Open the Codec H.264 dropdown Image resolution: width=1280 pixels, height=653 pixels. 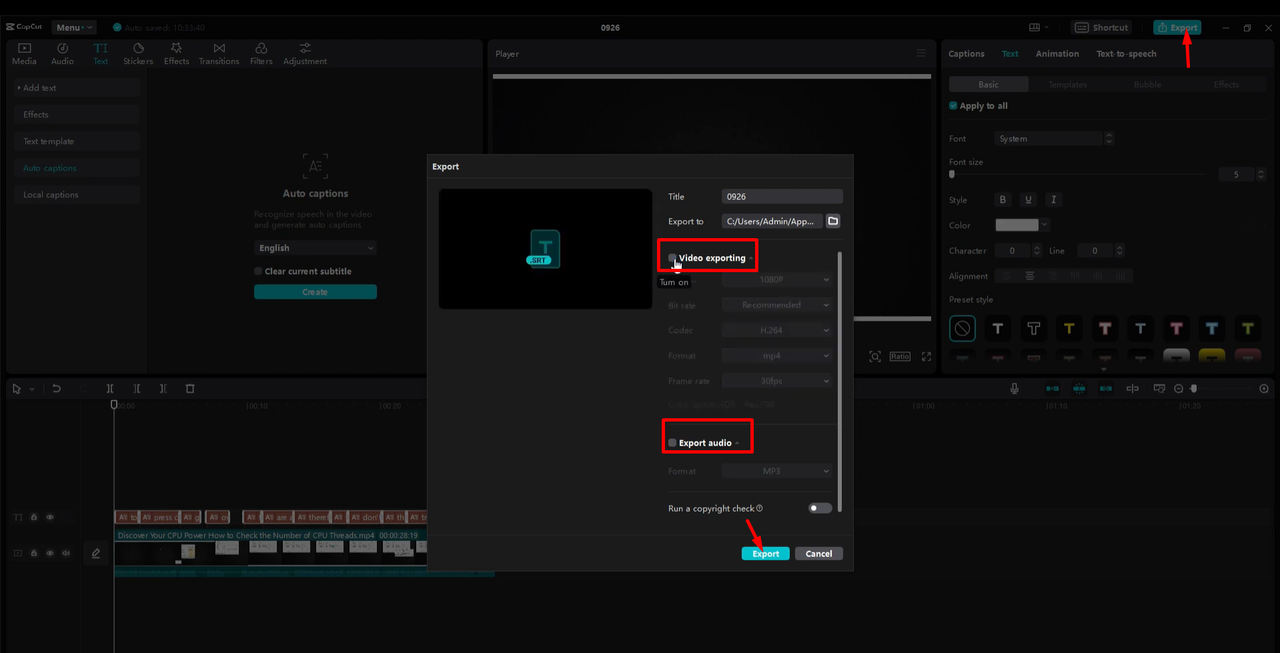[x=777, y=330]
